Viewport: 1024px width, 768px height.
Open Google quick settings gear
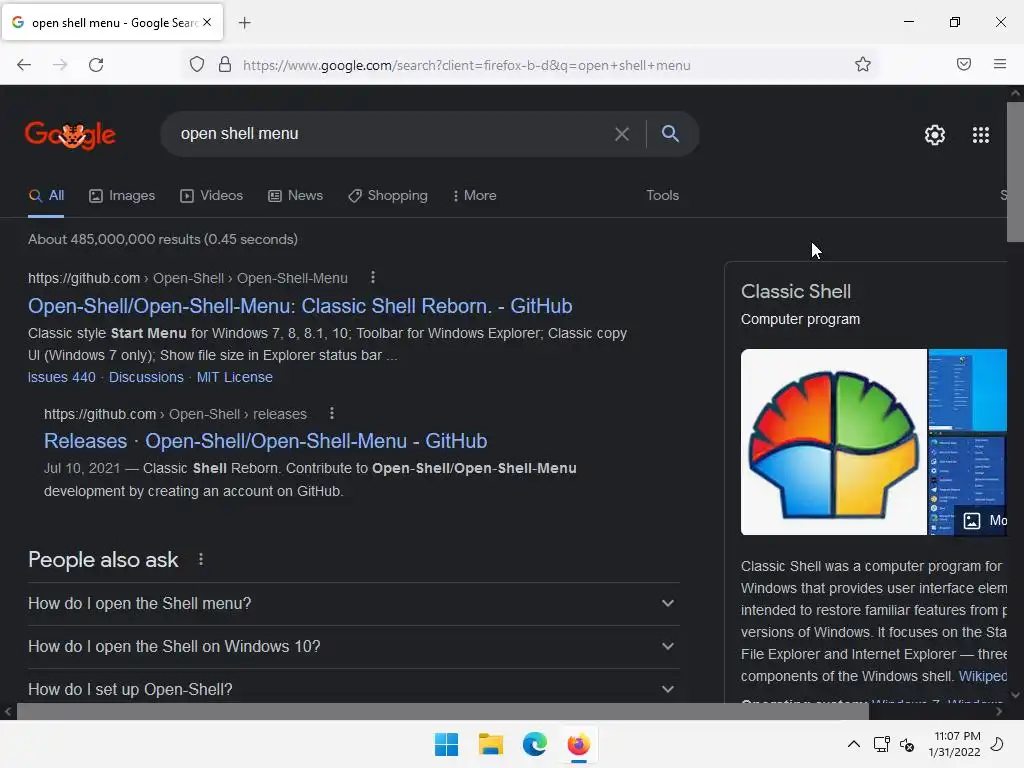(935, 135)
